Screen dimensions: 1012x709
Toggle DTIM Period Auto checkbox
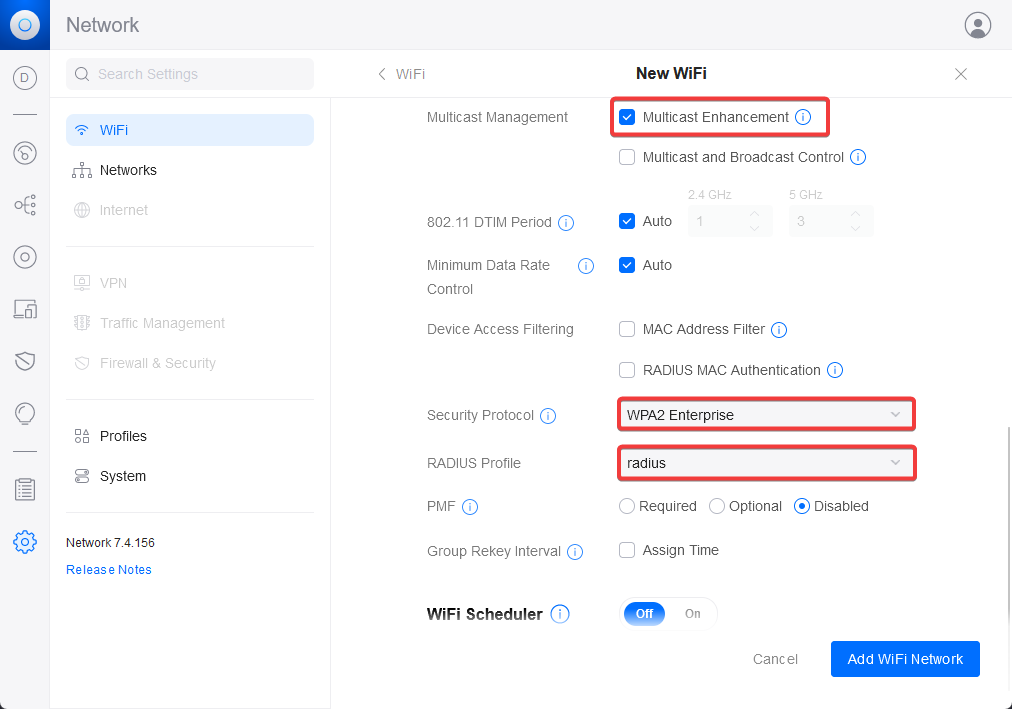[627, 221]
